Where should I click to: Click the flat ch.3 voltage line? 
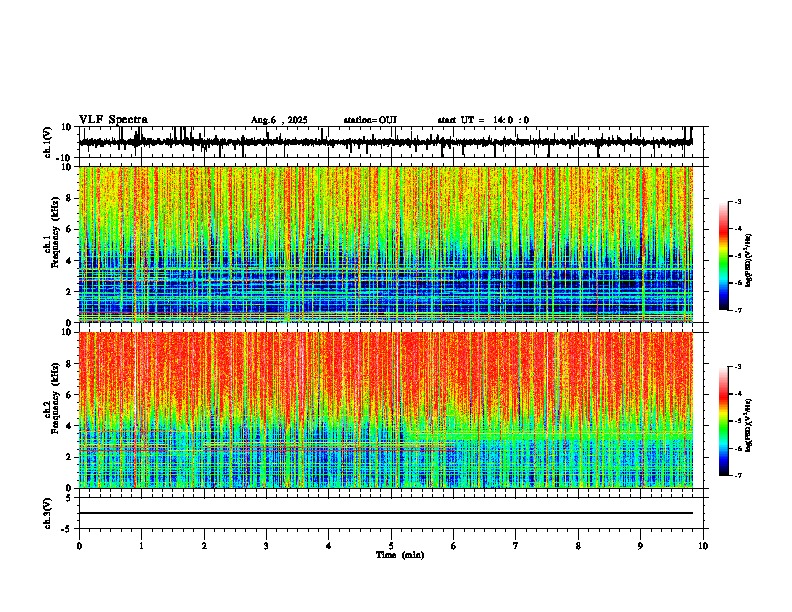385,513
